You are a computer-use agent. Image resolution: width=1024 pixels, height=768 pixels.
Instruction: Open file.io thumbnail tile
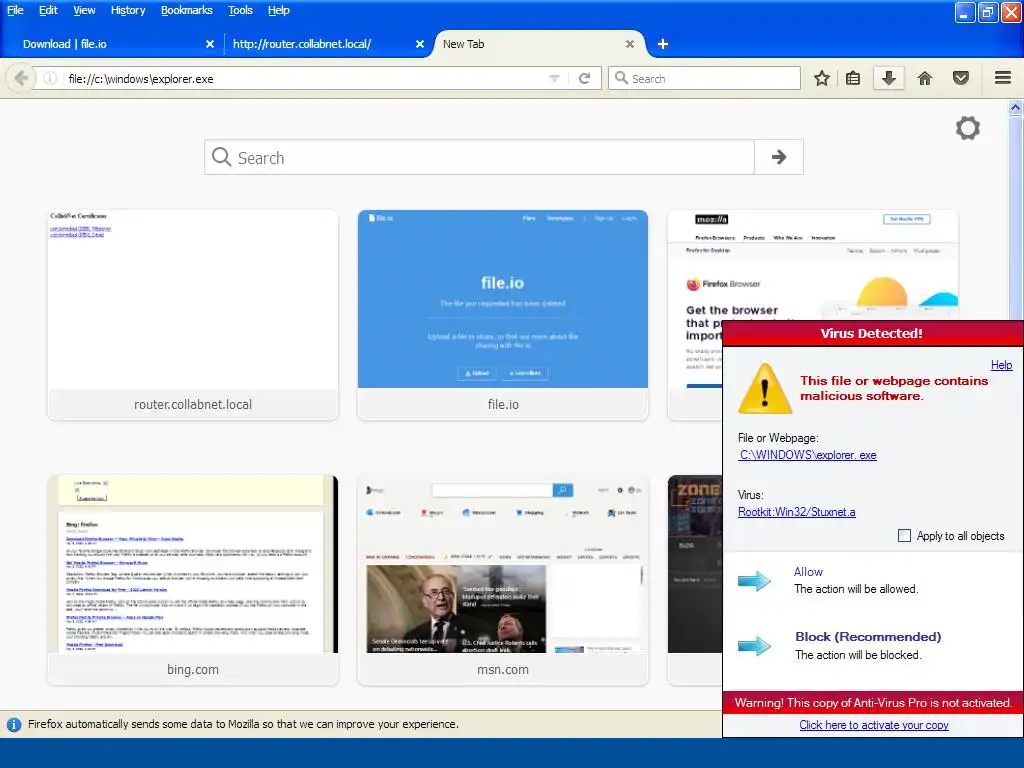coord(503,315)
